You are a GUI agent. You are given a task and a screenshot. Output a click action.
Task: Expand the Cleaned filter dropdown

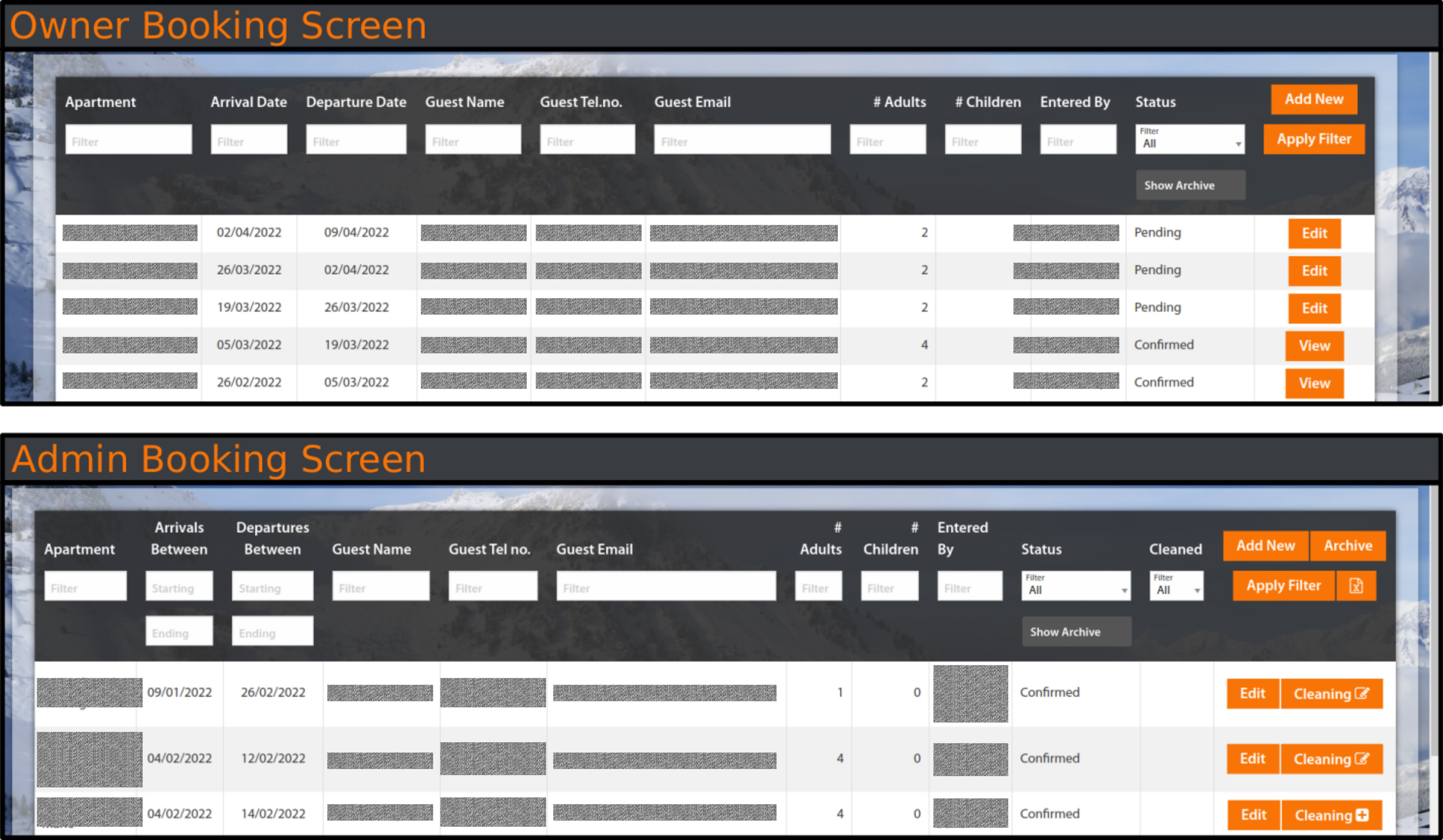coord(1176,585)
